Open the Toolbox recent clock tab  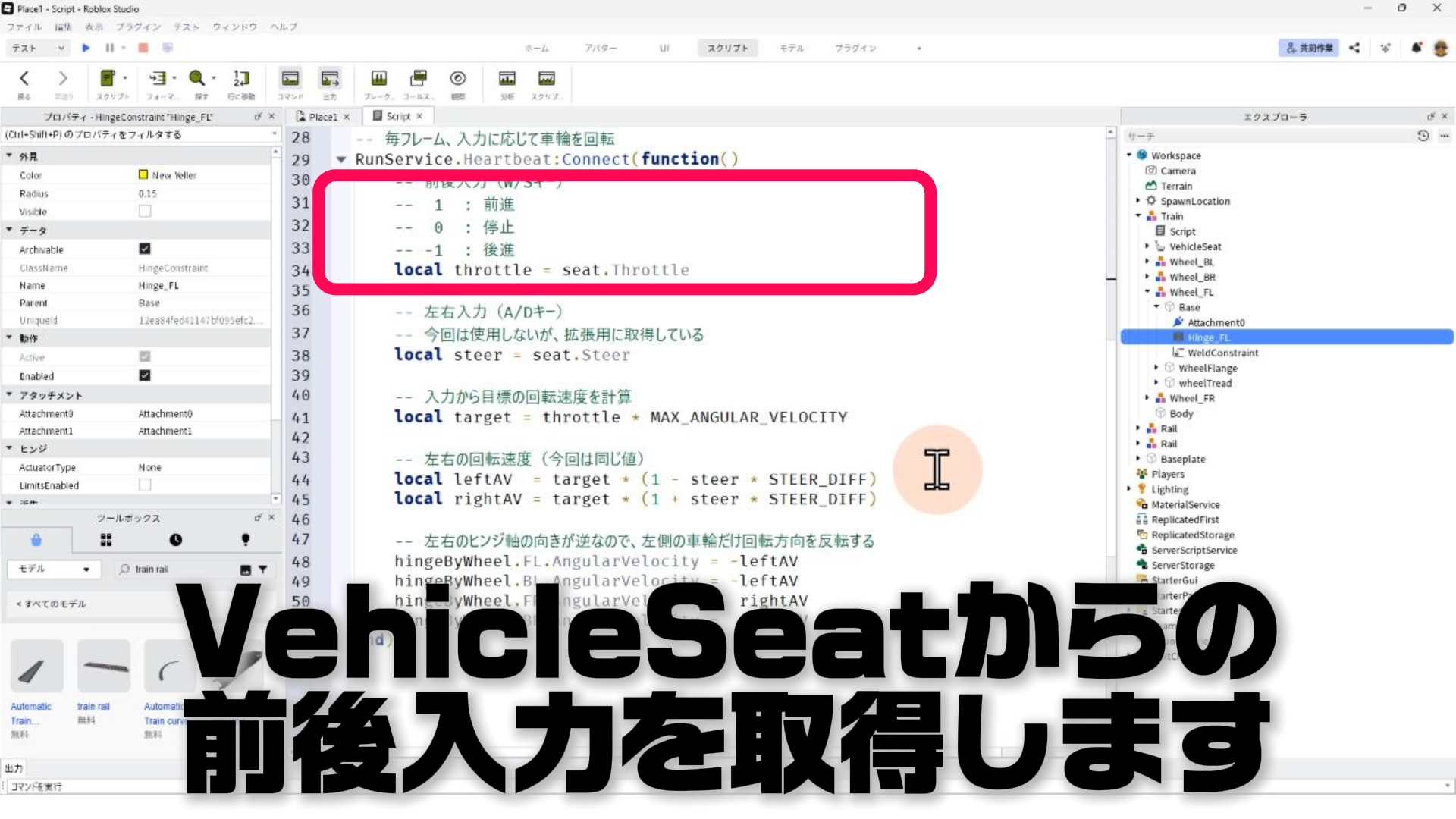pos(175,540)
